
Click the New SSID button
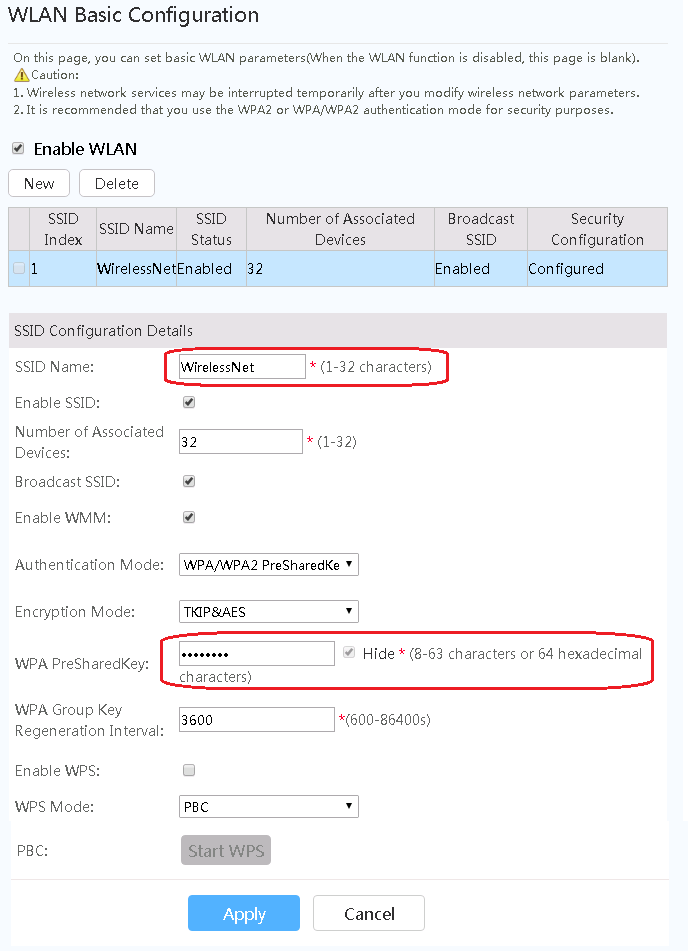(x=39, y=183)
